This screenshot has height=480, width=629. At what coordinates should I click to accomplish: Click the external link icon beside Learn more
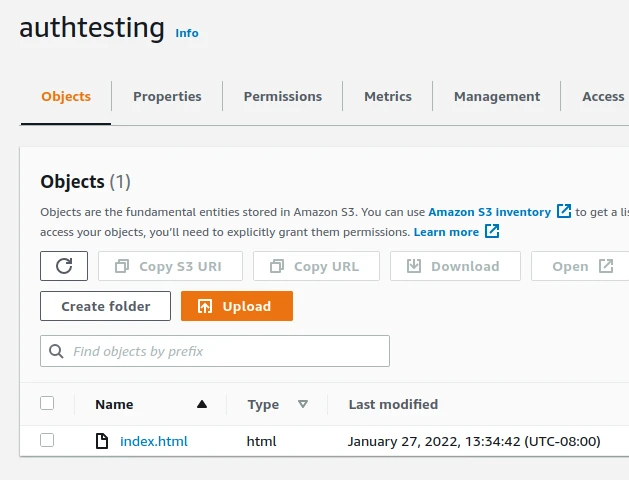492,232
